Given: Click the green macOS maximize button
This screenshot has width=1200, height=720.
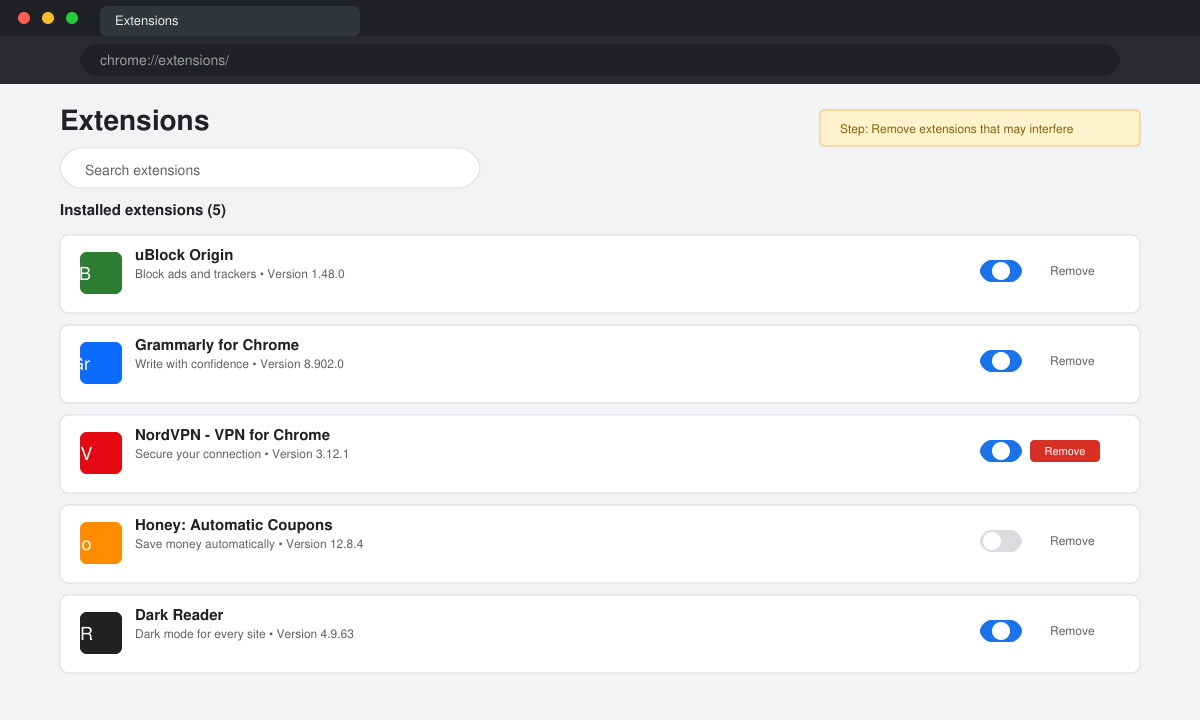Looking at the screenshot, I should pyautogui.click(x=72, y=18).
